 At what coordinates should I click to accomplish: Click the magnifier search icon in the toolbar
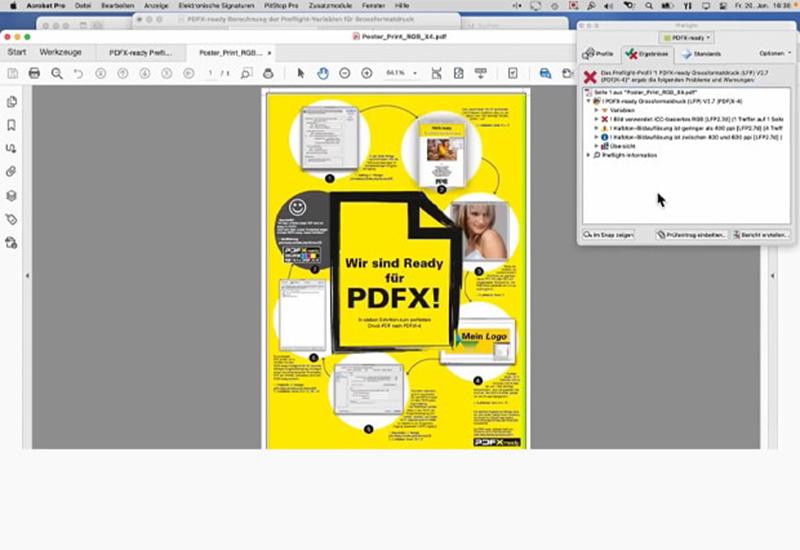click(57, 73)
